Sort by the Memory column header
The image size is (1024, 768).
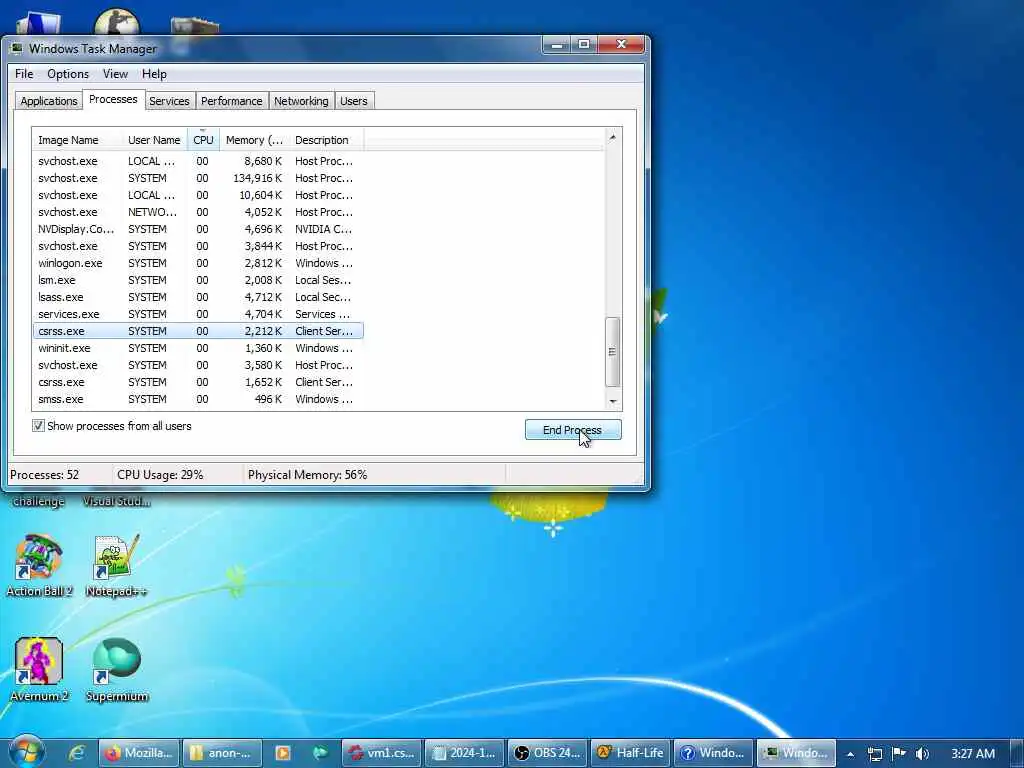(x=254, y=140)
